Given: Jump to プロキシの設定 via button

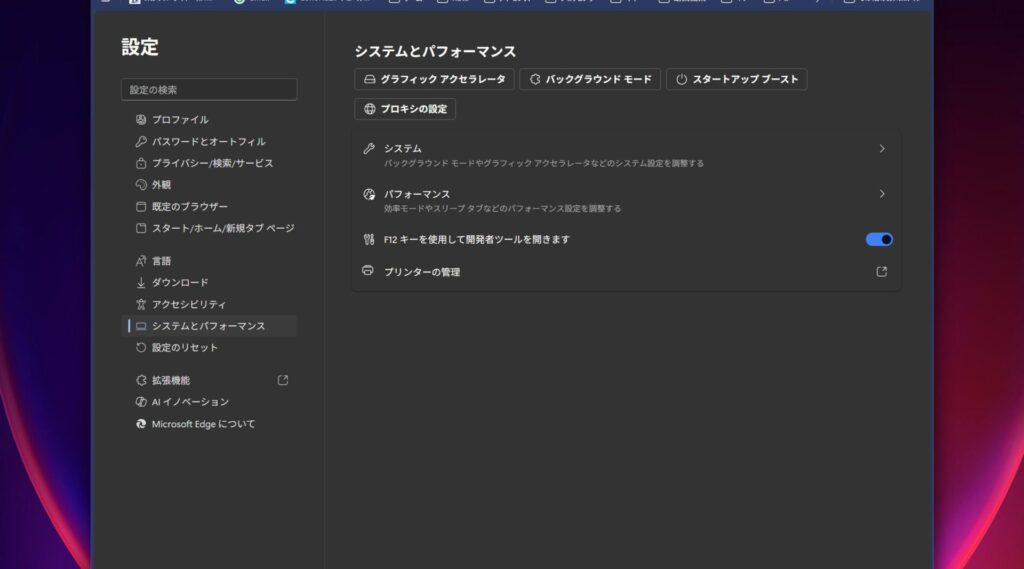Looking at the screenshot, I should coord(405,109).
